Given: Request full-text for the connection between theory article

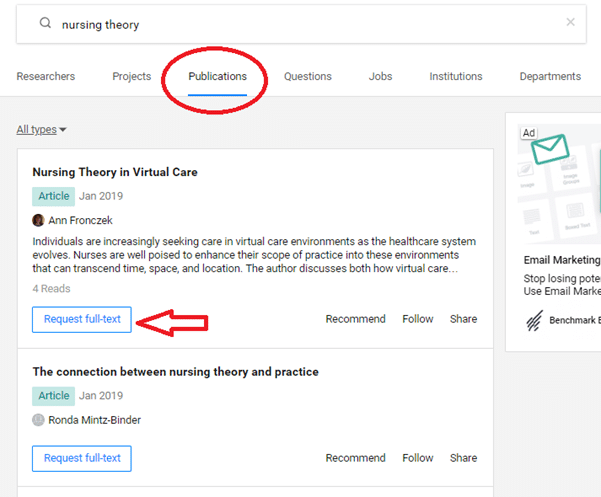Looking at the screenshot, I should tap(82, 458).
